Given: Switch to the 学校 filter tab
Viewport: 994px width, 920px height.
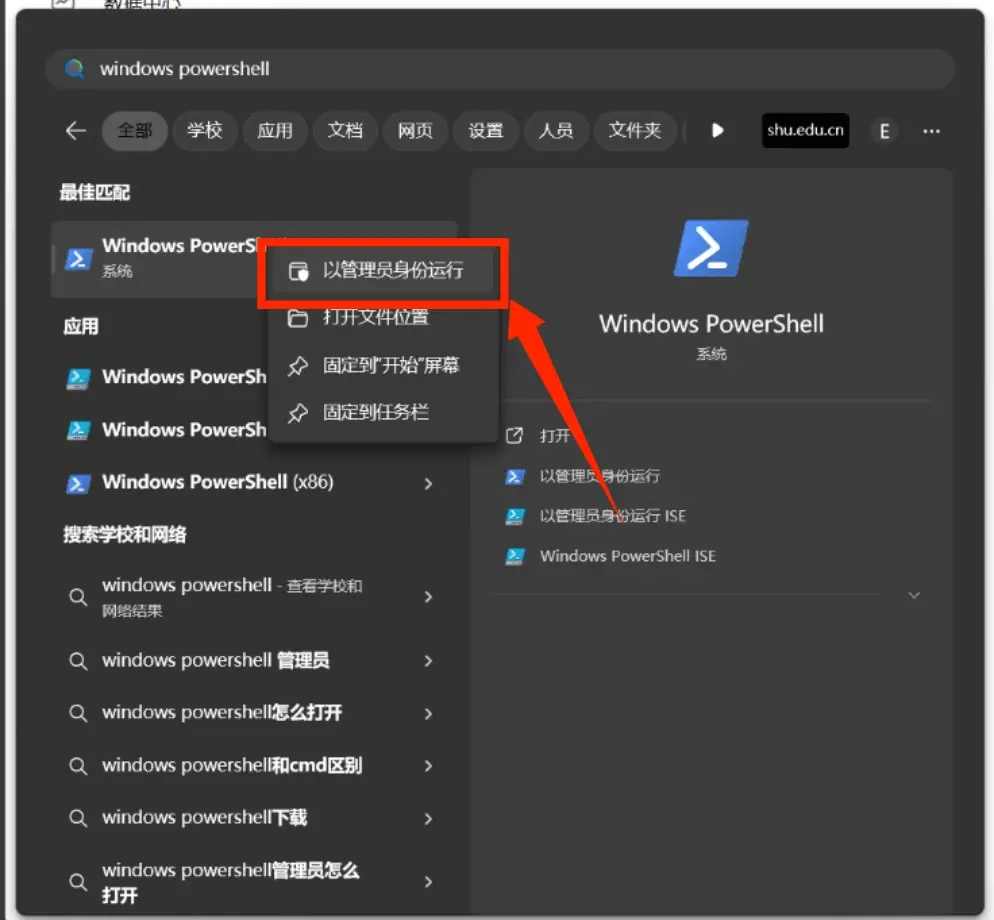Looking at the screenshot, I should click(205, 131).
